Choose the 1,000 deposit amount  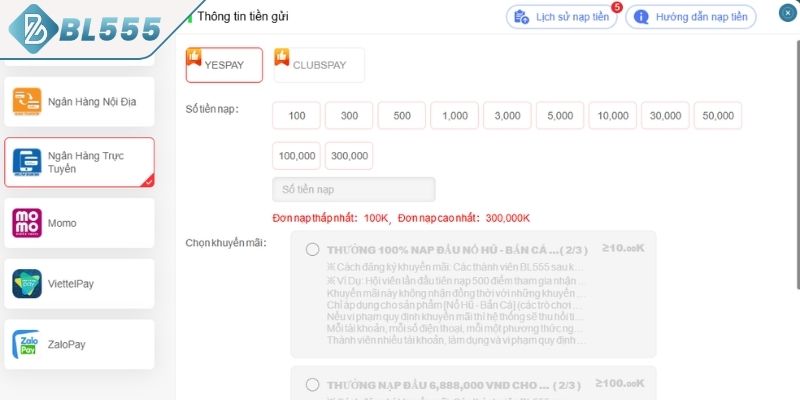[x=455, y=115]
